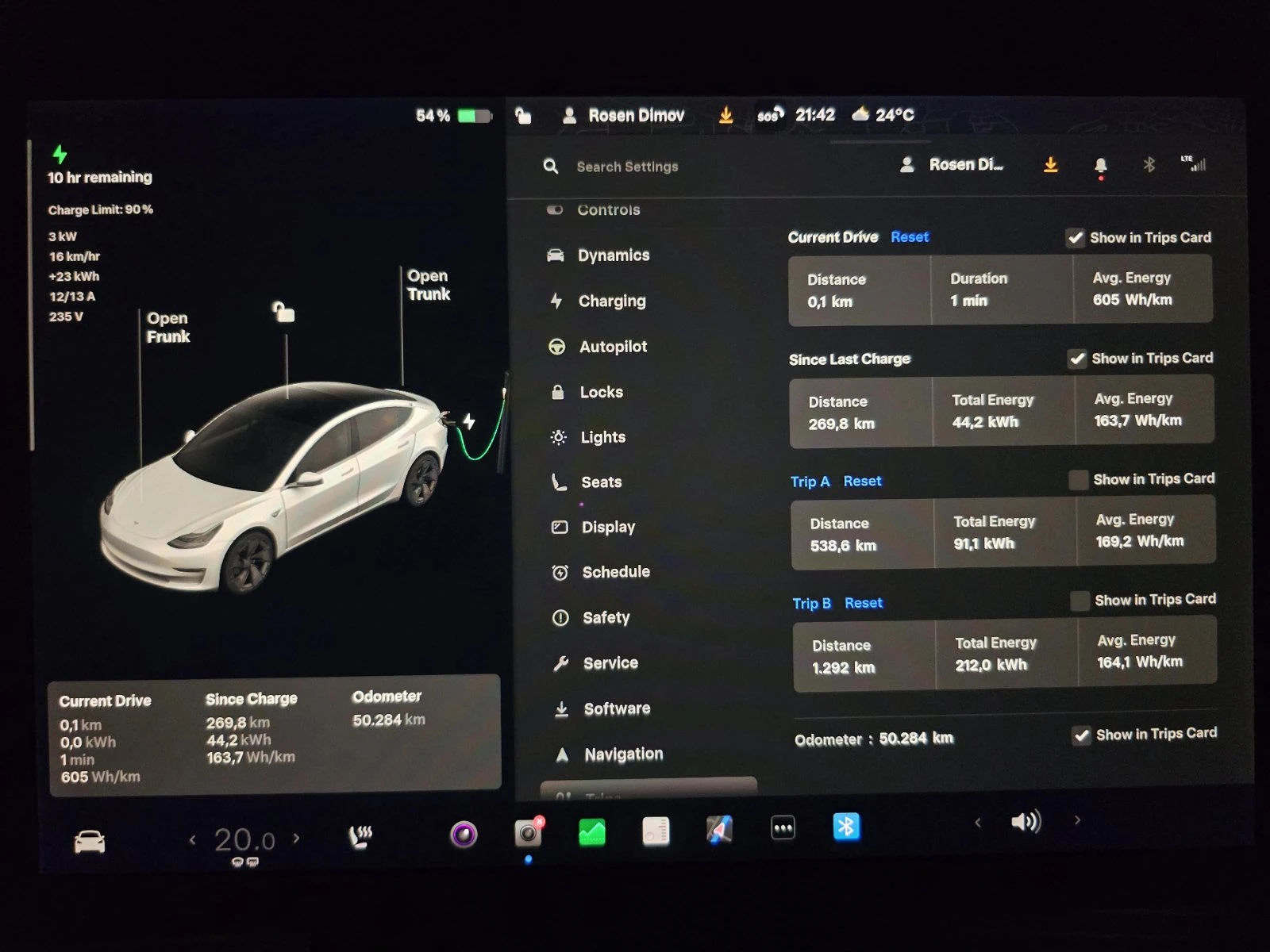The width and height of the screenshot is (1270, 952).
Task: Open weather icon showing 24°C
Action: 883,115
